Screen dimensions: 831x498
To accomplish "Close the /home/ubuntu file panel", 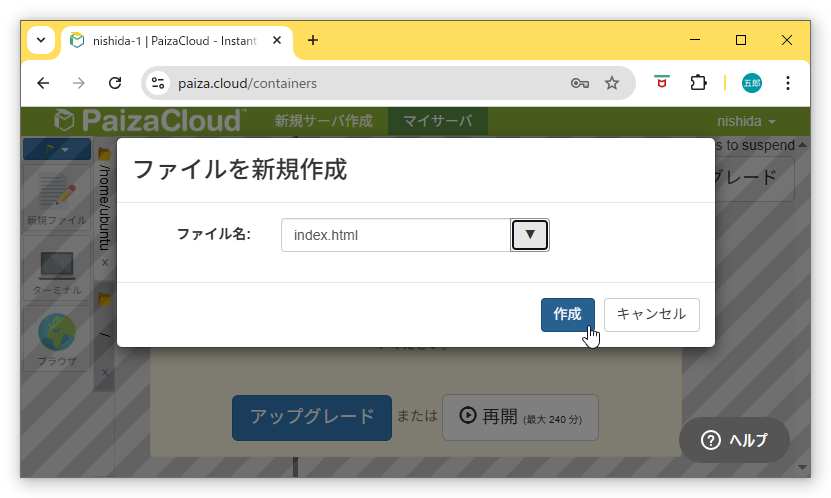I will pyautogui.click(x=105, y=262).
